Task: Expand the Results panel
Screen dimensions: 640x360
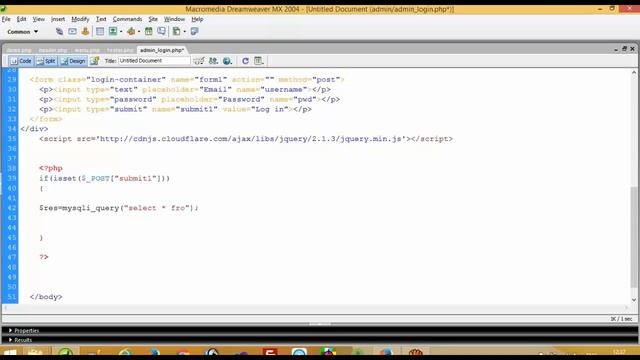Action: click(20, 340)
